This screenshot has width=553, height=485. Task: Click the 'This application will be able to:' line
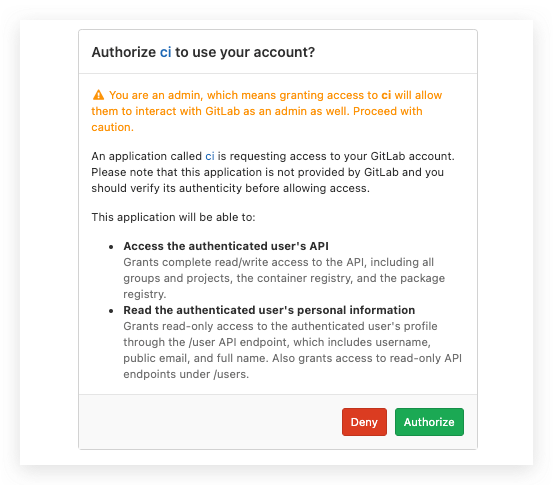point(173,217)
